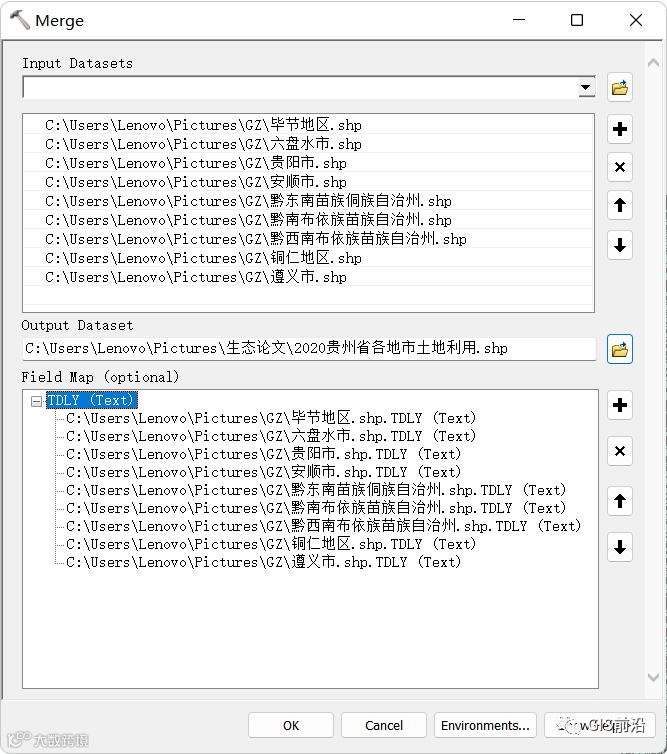
Task: Close the Merge window
Action: click(636, 20)
